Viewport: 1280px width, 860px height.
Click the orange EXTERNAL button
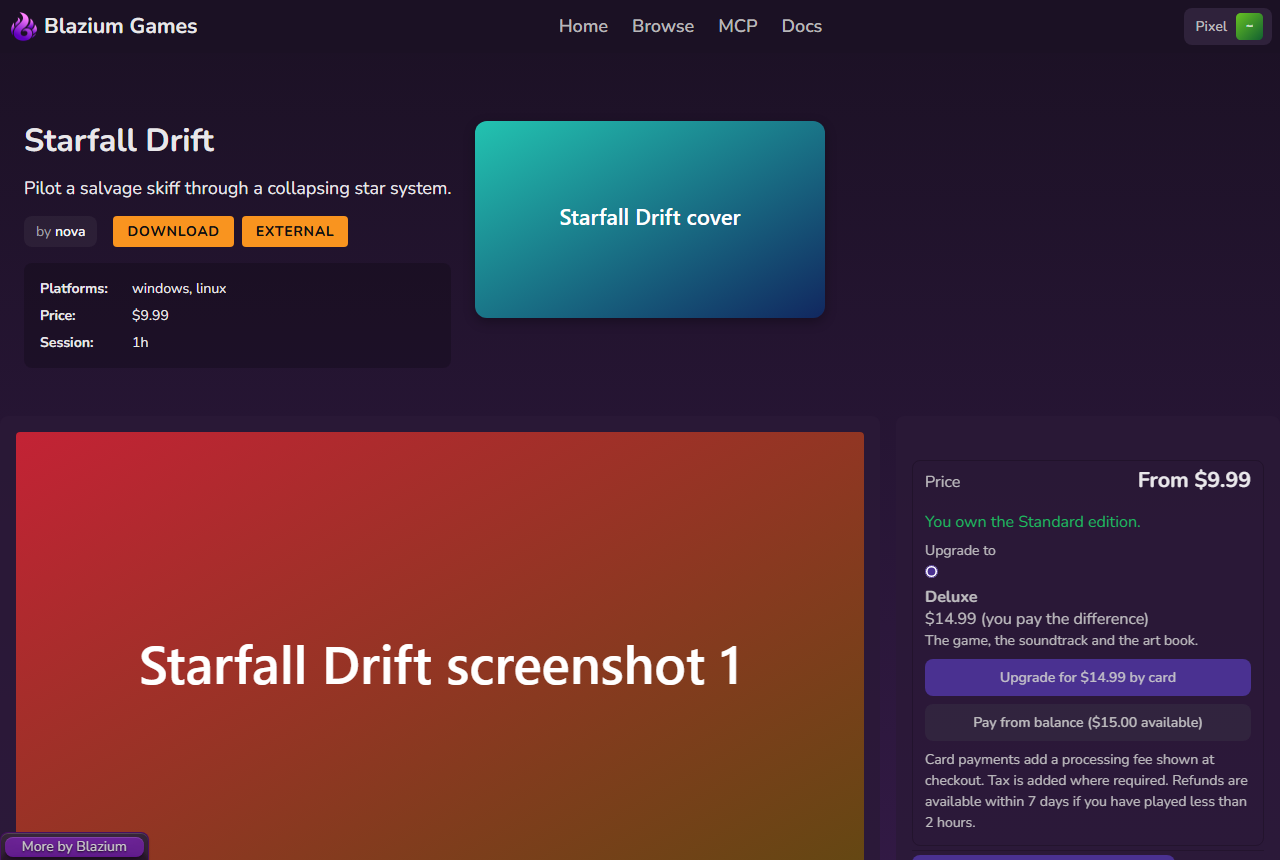[295, 231]
